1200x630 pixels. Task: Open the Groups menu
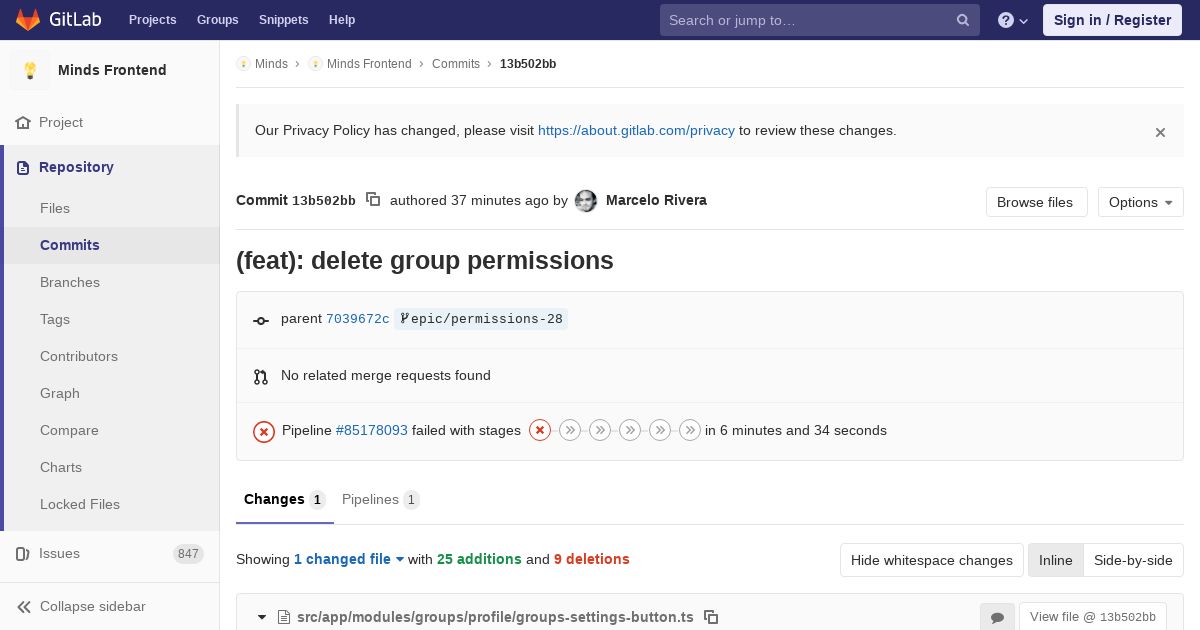pyautogui.click(x=217, y=20)
